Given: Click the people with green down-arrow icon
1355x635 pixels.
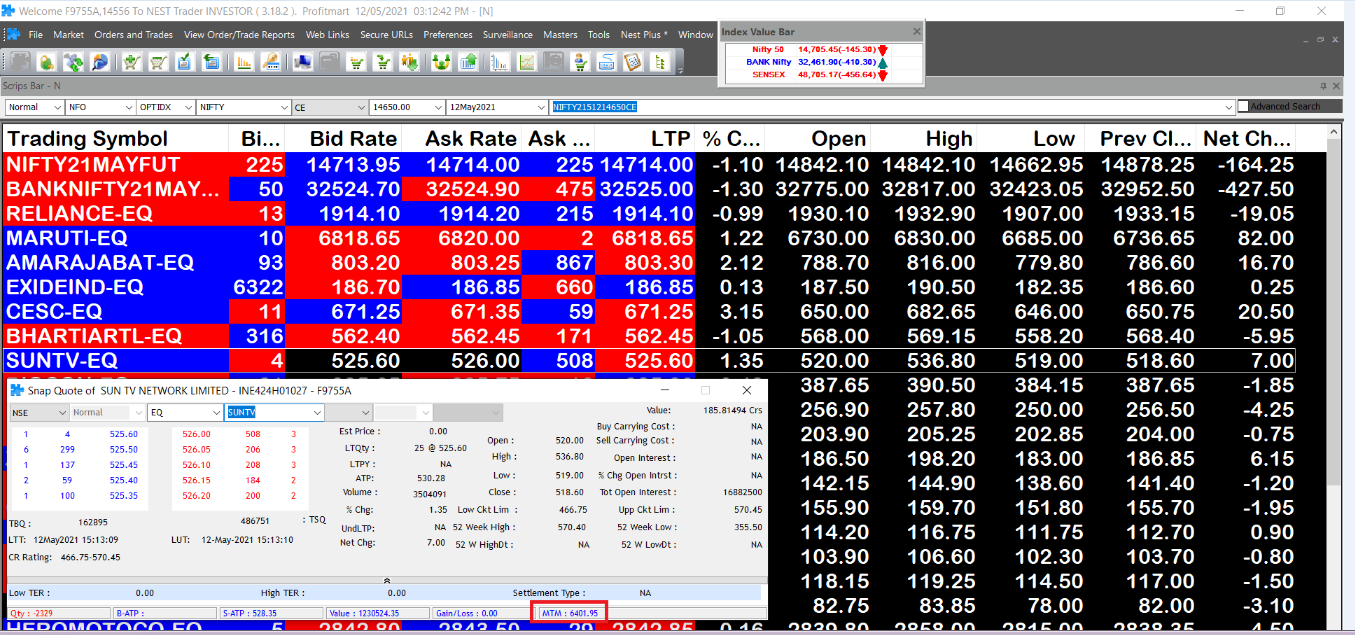Looking at the screenshot, I should pos(407,62).
